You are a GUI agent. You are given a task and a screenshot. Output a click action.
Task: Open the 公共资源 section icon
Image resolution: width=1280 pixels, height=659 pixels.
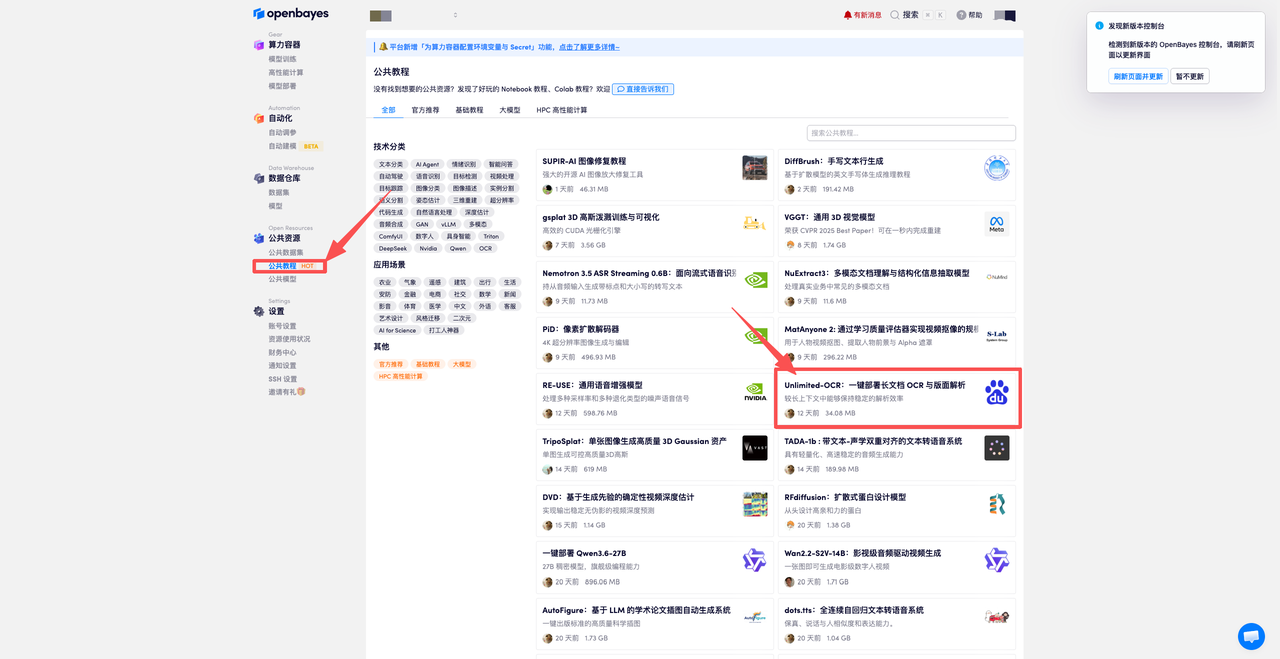[259, 238]
